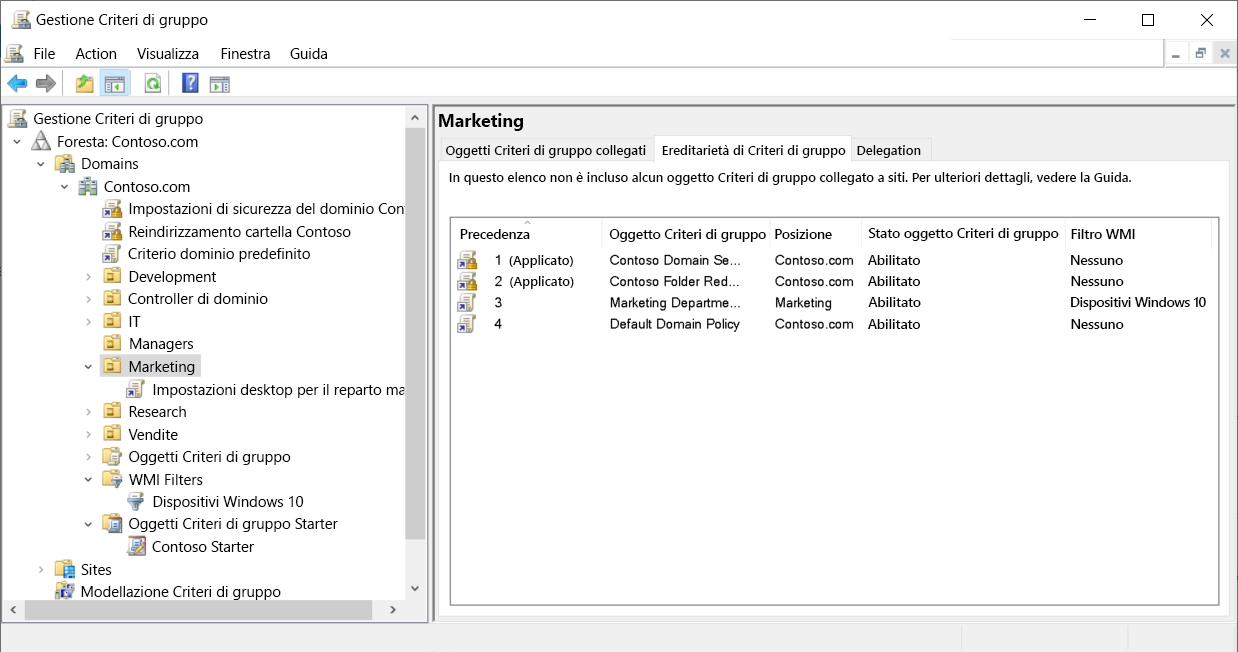Open the Add Forest icon on the toolbar
Viewport: 1238px width, 652px height.
pyautogui.click(x=84, y=83)
